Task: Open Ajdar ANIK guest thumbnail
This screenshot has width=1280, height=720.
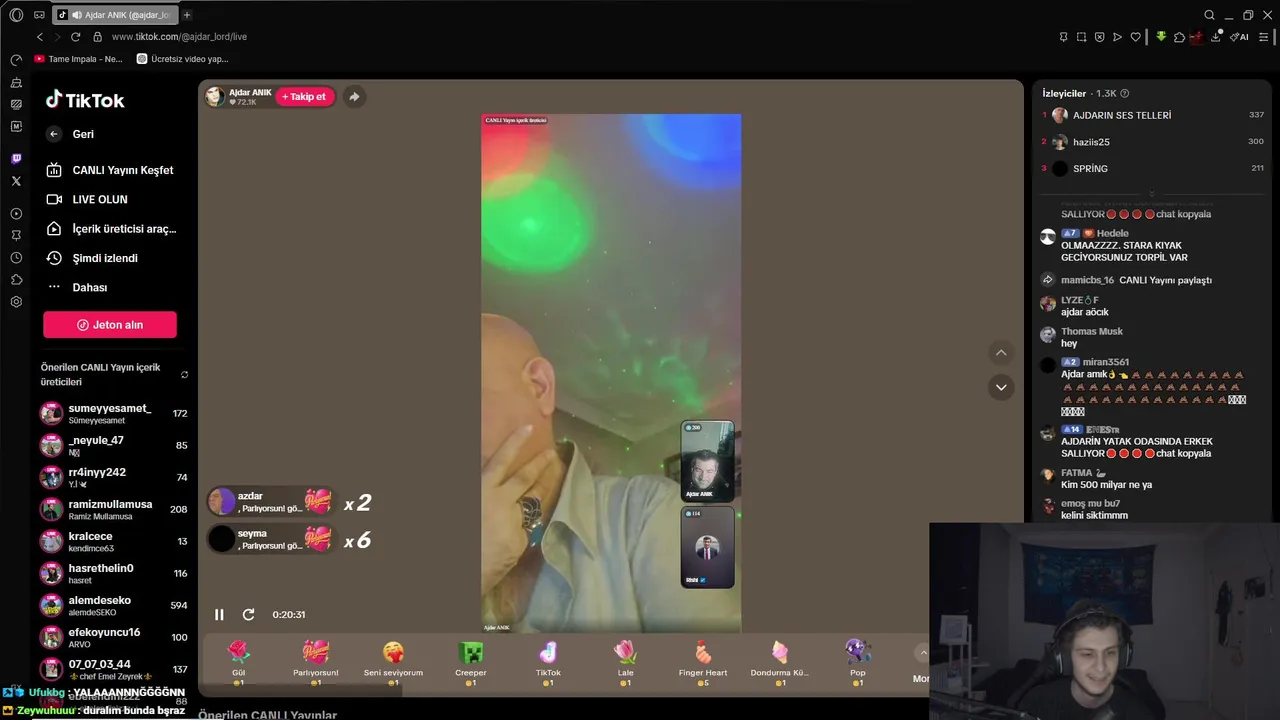Action: (x=708, y=461)
